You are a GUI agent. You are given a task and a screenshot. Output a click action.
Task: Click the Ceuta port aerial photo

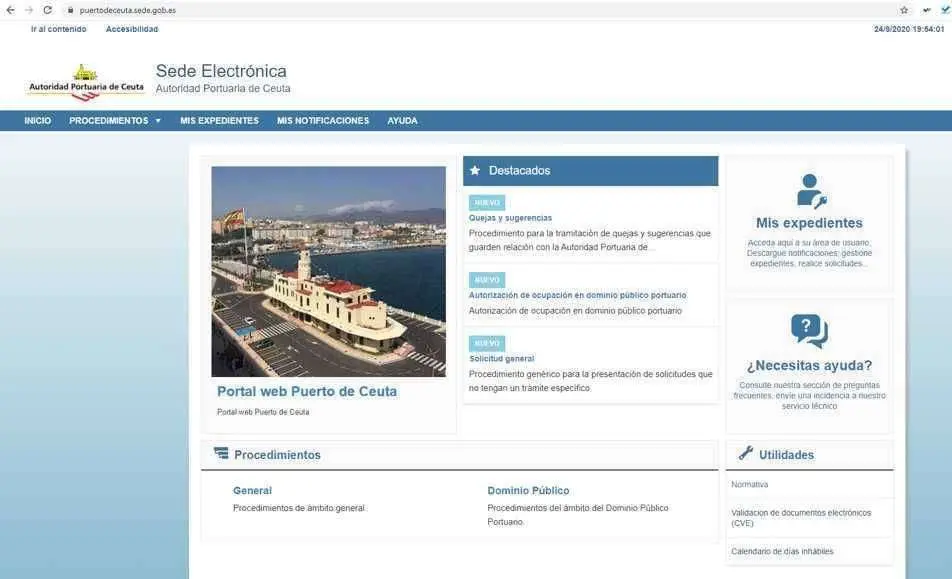[328, 271]
